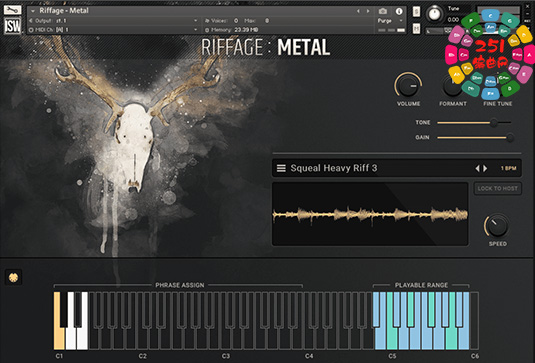Toggle the LOCK TO HOST button

tap(497, 188)
